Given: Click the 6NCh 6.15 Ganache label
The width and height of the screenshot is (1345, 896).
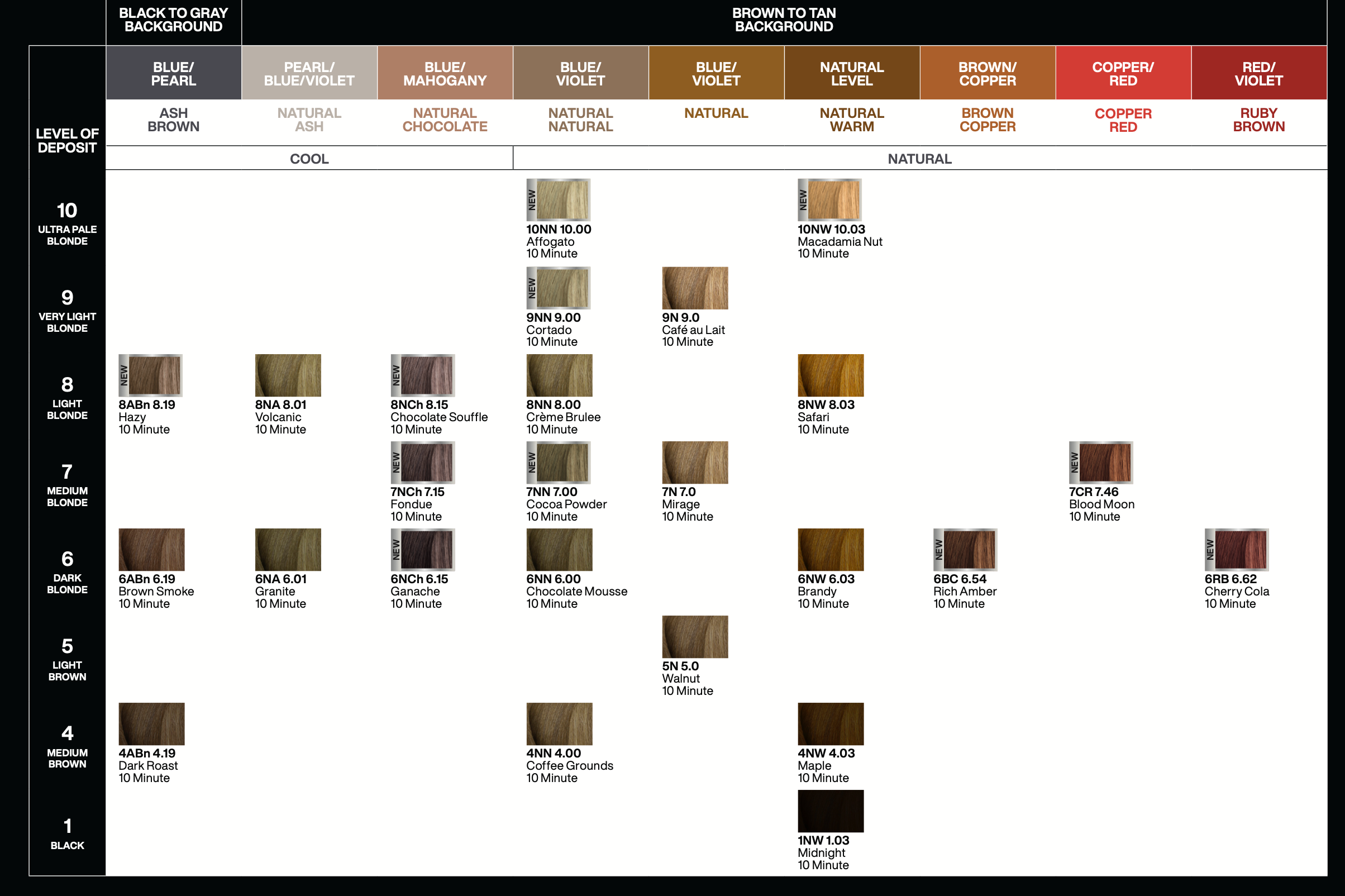Looking at the screenshot, I should (x=419, y=579).
